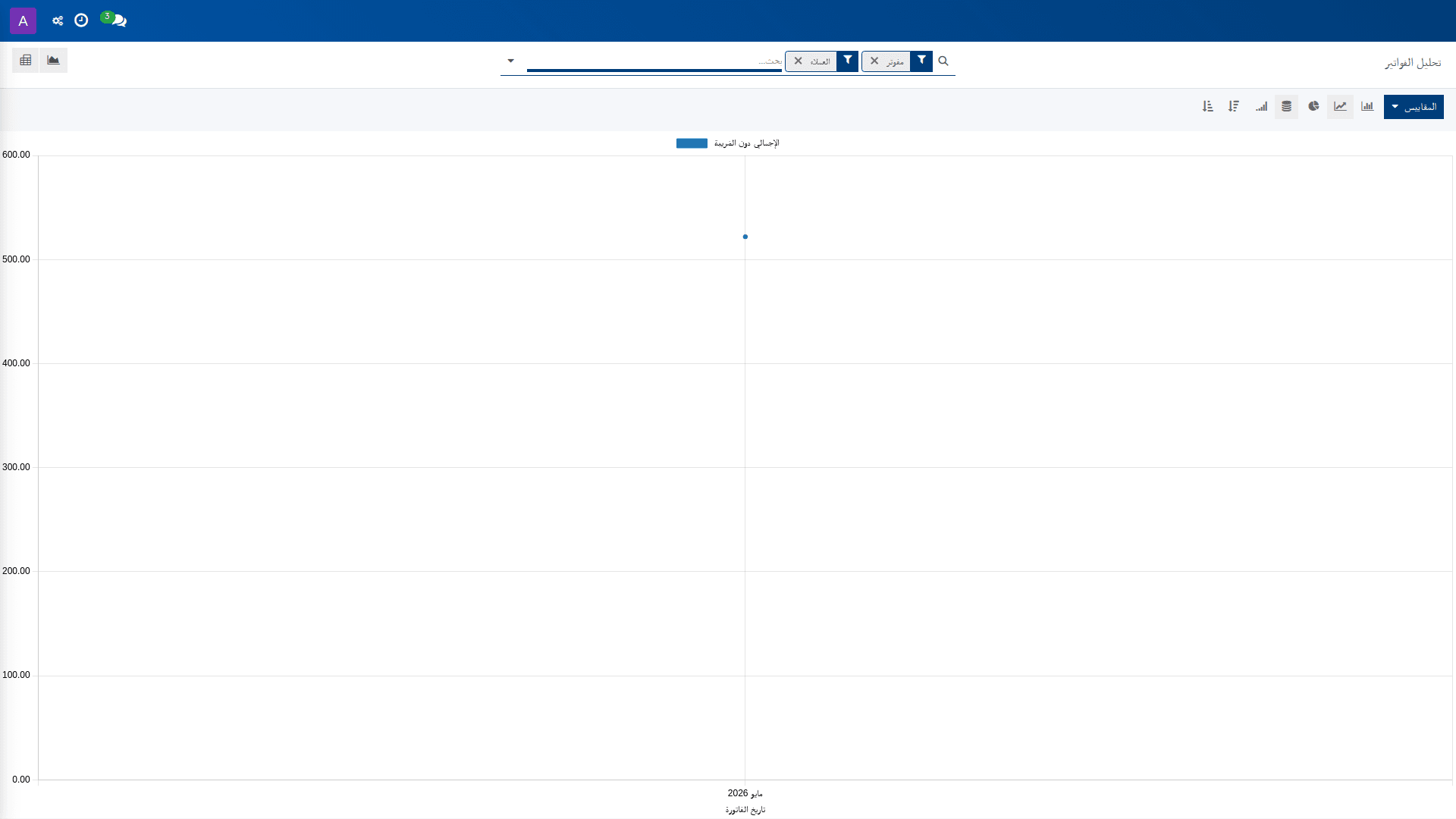
Task: Focus the بحث search input field
Action: (x=654, y=61)
